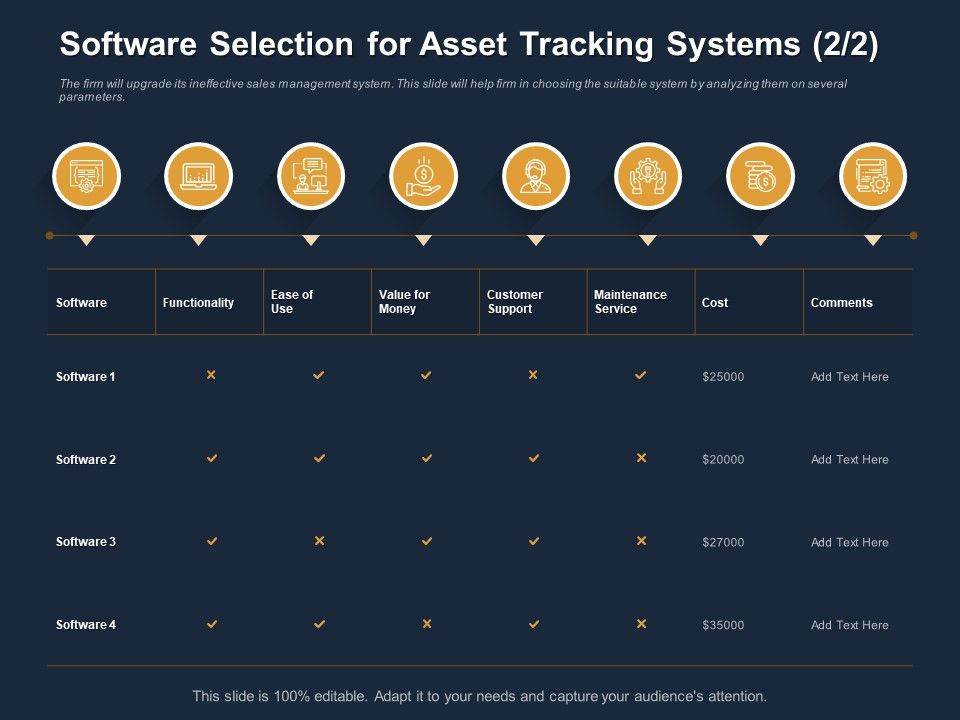This screenshot has width=960, height=720.
Task: Click Software 2 Functionality check mark
Action: 212,458
